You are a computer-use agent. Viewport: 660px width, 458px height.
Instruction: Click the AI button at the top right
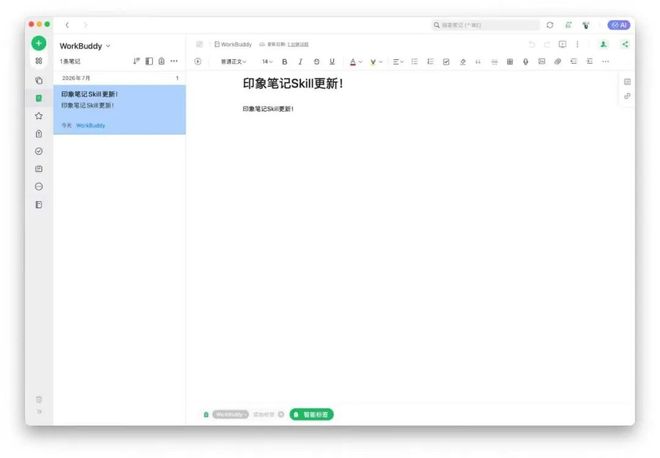click(619, 25)
